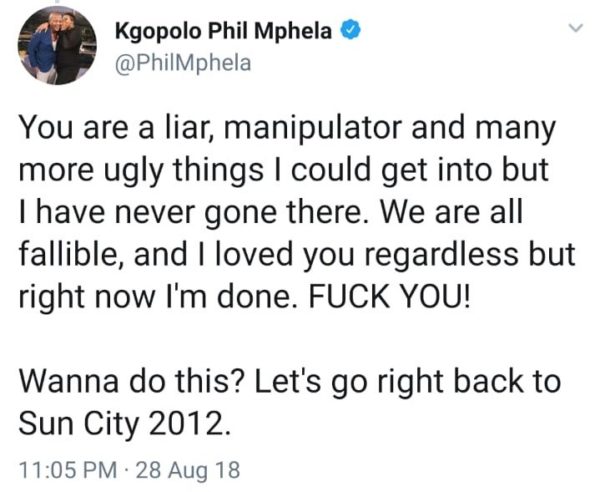This screenshot has height=492, width=600.
Task: Click the blue verified badge icon
Action: (351, 30)
